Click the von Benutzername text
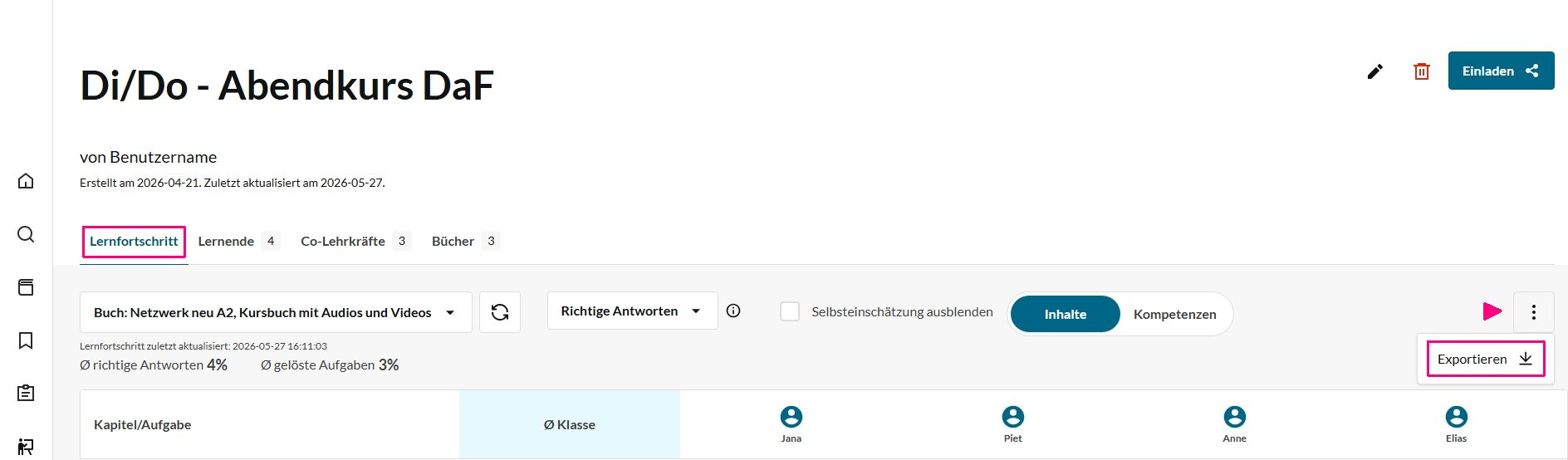 click(x=148, y=157)
